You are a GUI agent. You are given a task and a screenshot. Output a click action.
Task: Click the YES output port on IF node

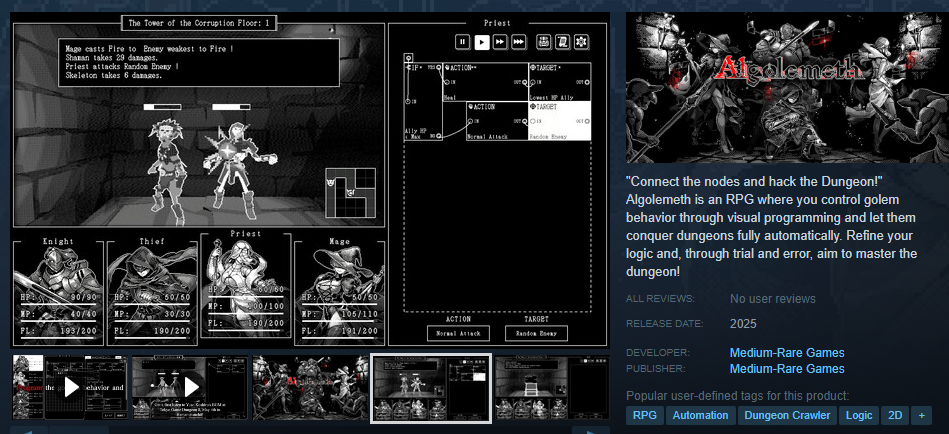(439, 67)
